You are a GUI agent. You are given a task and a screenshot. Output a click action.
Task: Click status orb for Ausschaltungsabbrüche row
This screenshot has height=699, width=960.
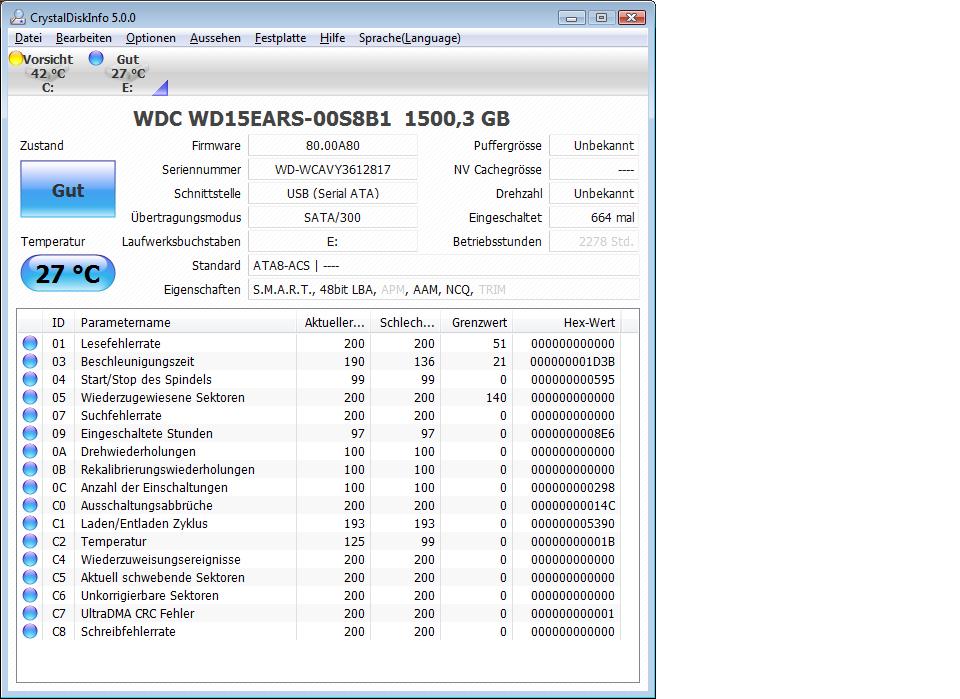click(x=30, y=505)
